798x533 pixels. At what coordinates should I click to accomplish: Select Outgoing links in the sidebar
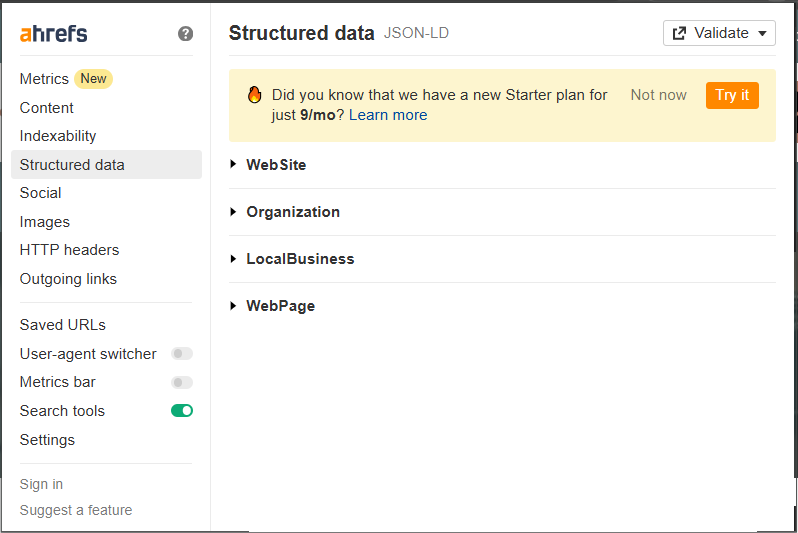coord(68,279)
